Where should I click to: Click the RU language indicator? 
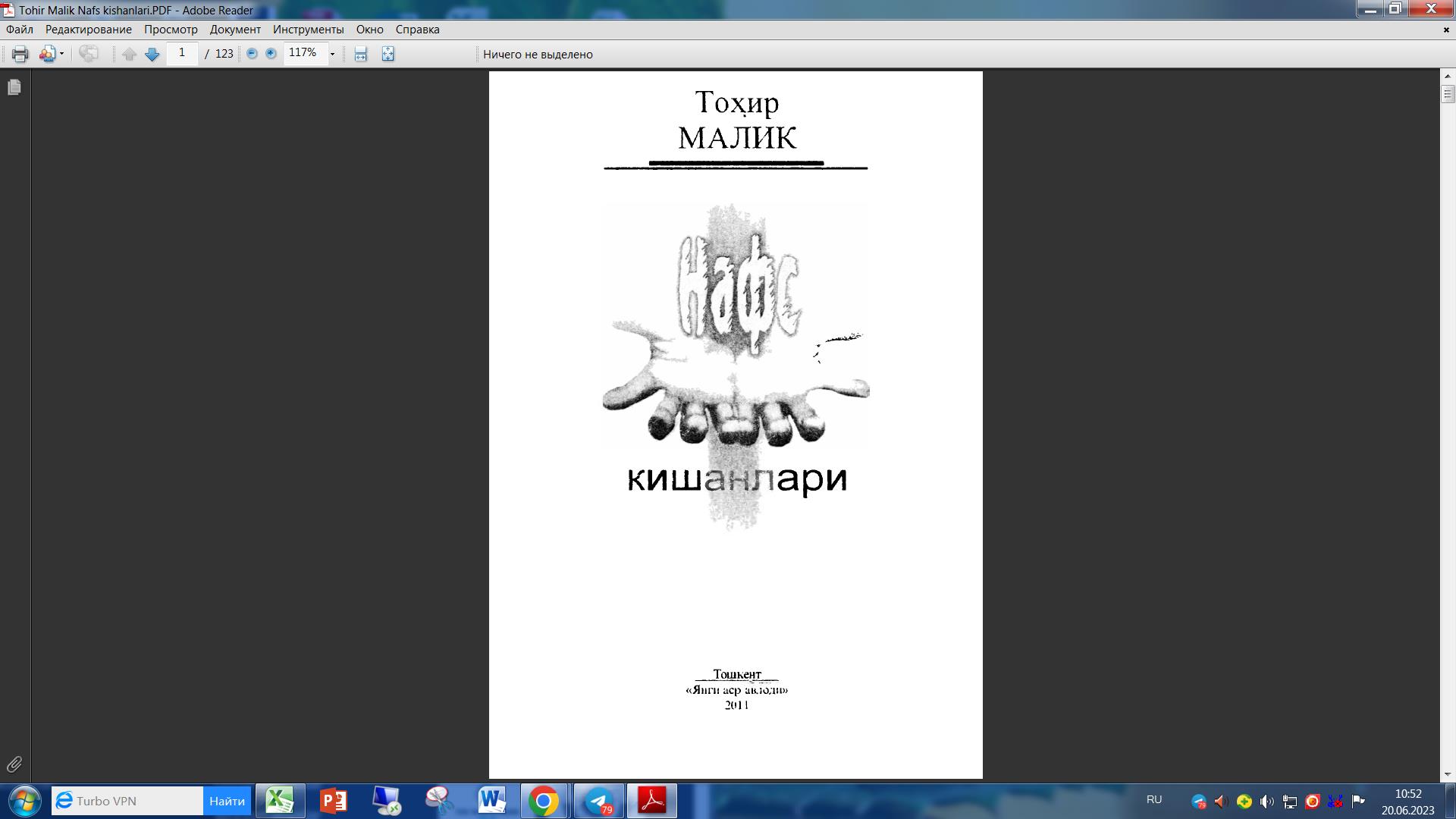point(1153,799)
